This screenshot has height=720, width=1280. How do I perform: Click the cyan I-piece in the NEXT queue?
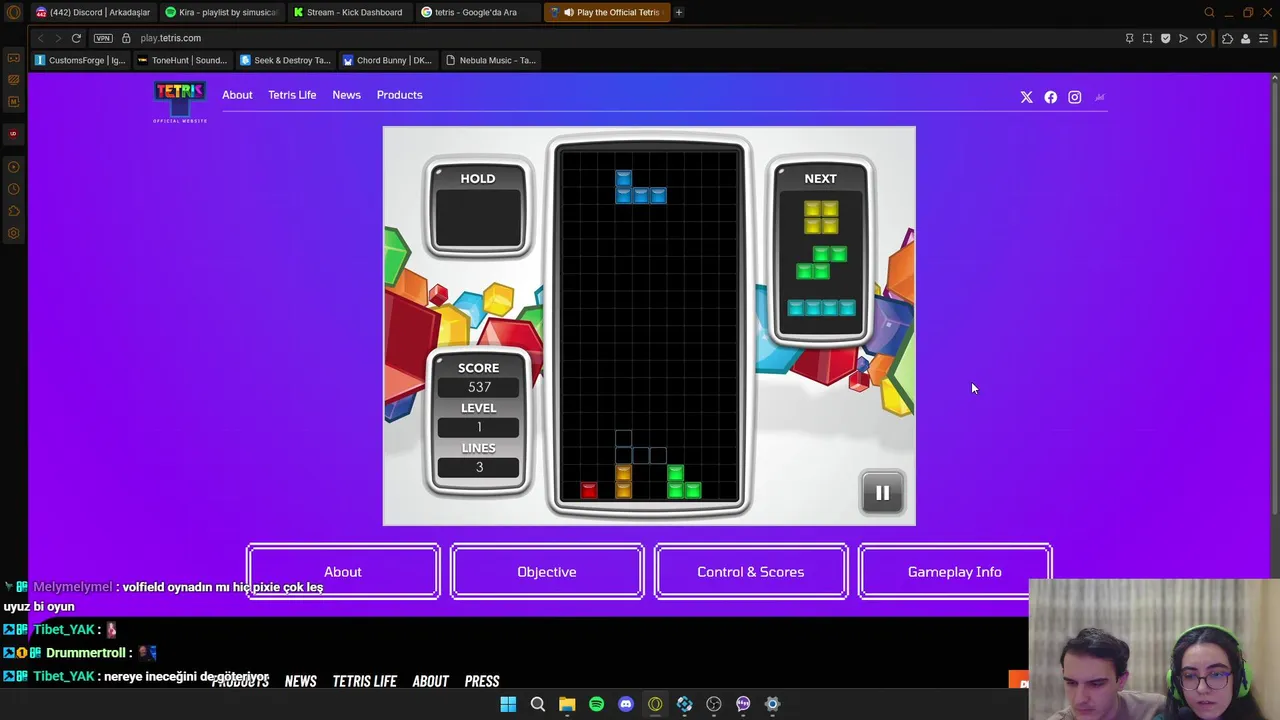pos(821,308)
